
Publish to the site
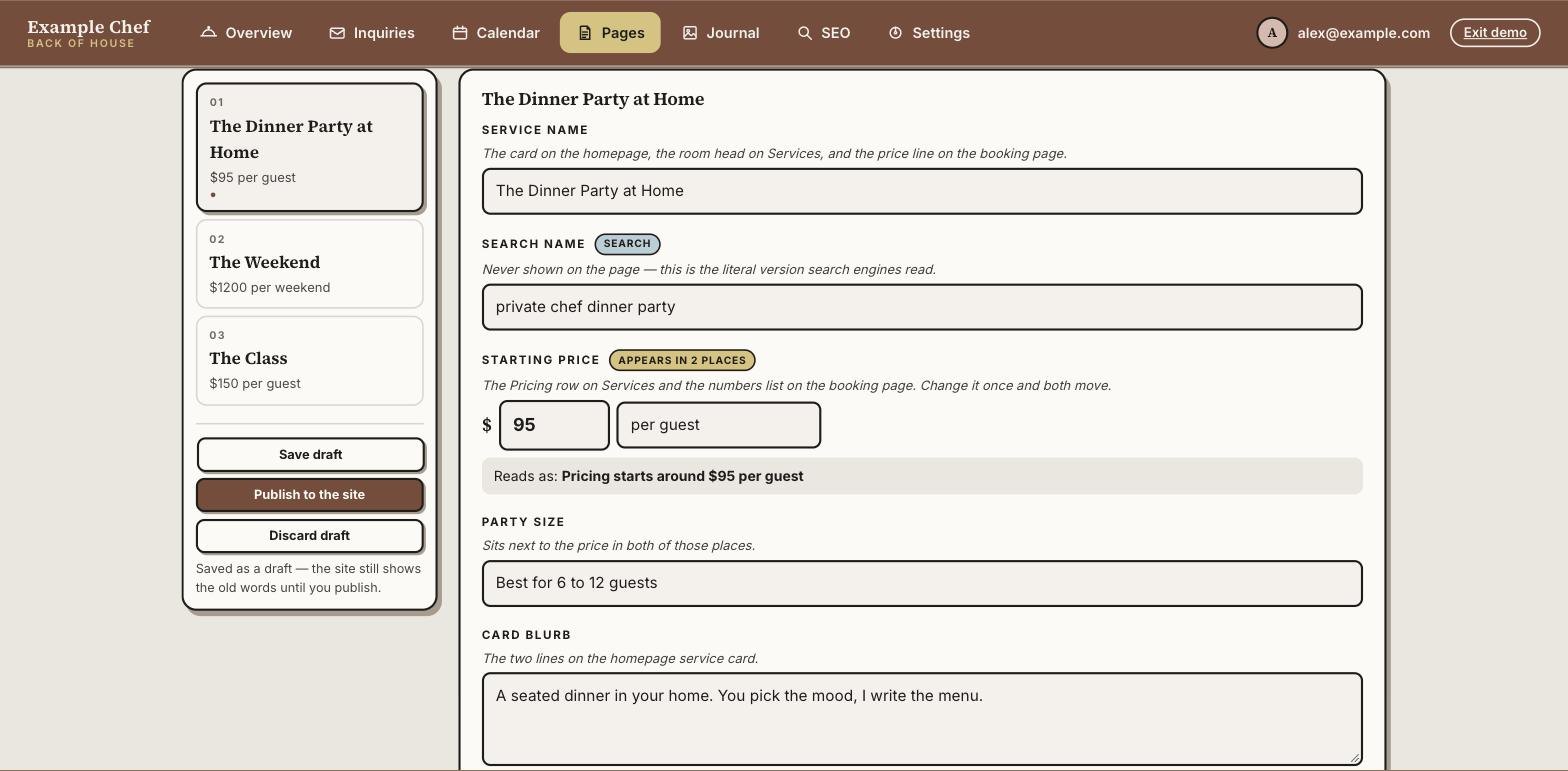(x=310, y=495)
